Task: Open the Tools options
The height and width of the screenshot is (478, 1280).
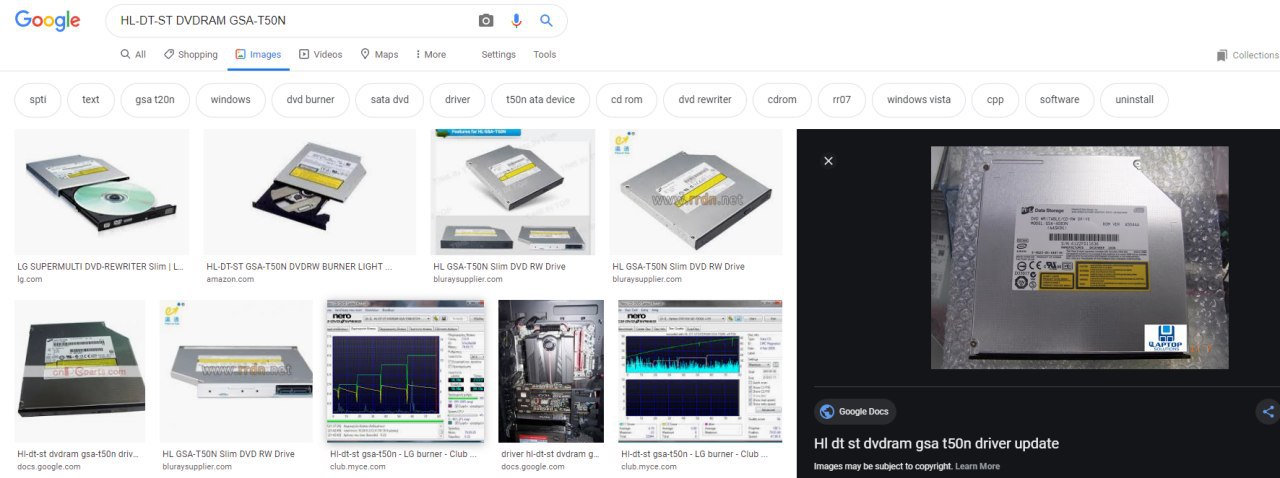Action: (544, 55)
